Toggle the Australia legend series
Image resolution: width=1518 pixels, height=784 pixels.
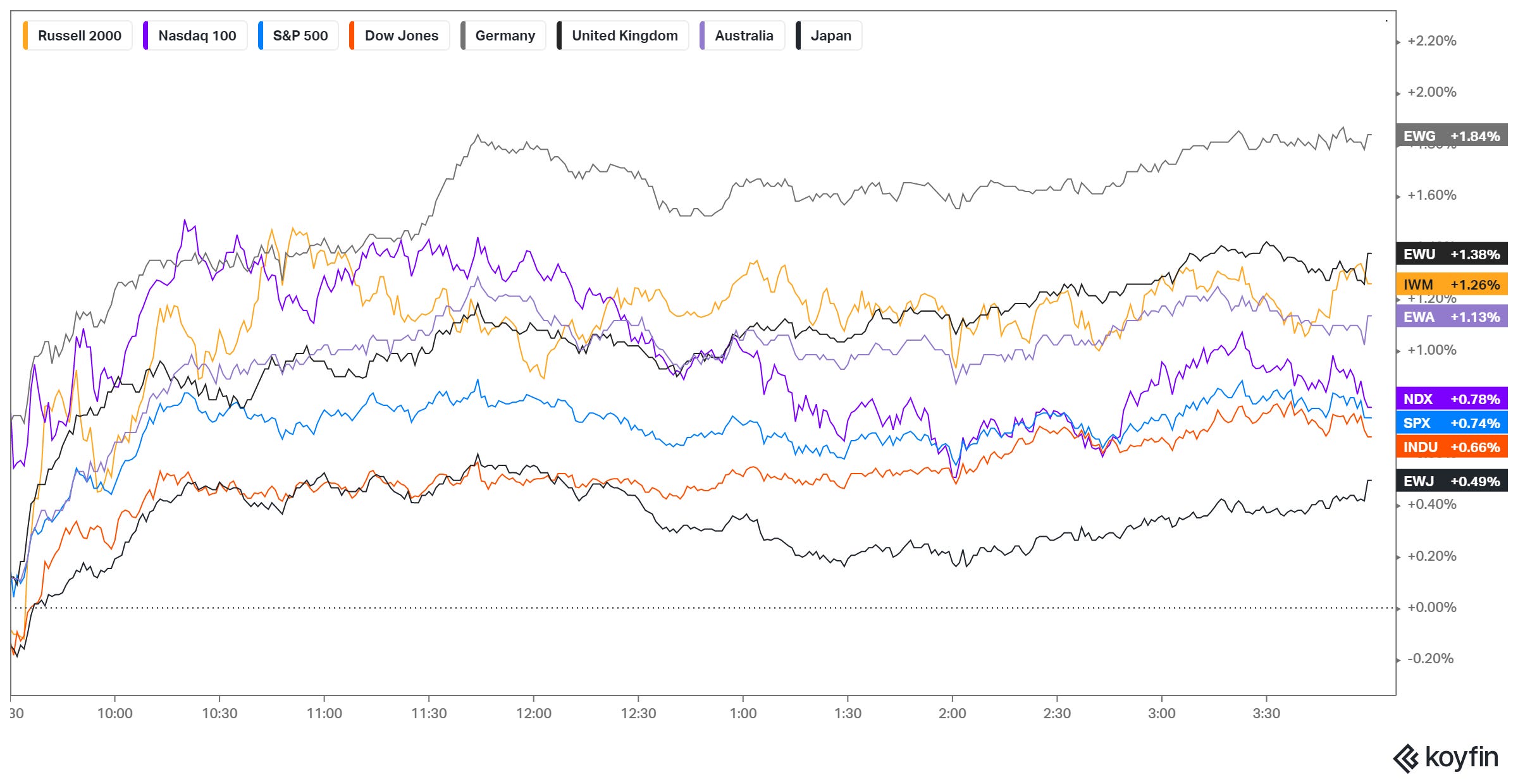tap(743, 35)
